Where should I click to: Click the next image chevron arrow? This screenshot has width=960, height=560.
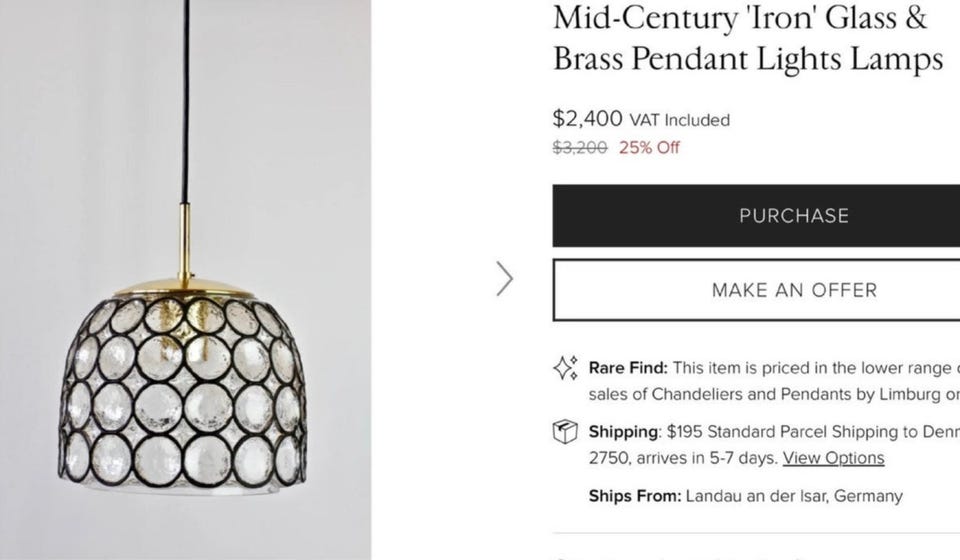pos(505,279)
